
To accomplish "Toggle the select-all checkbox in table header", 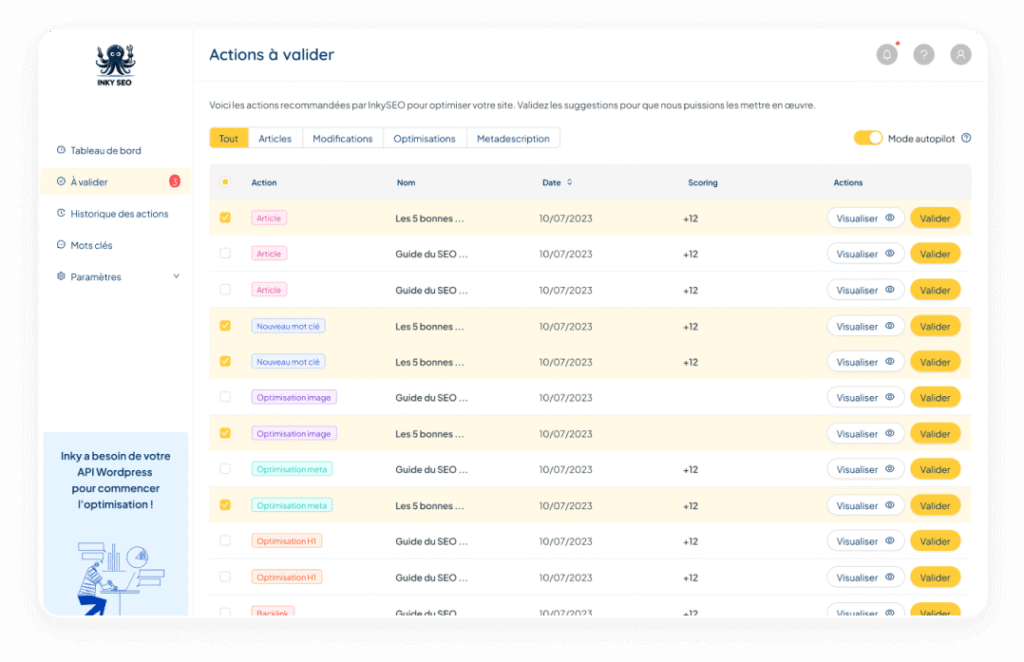I will 225,182.
